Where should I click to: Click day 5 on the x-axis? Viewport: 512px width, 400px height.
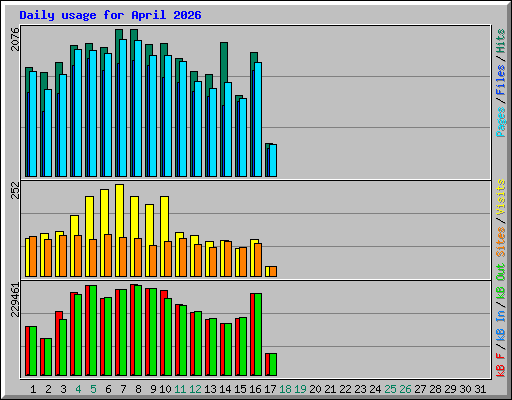point(93,389)
